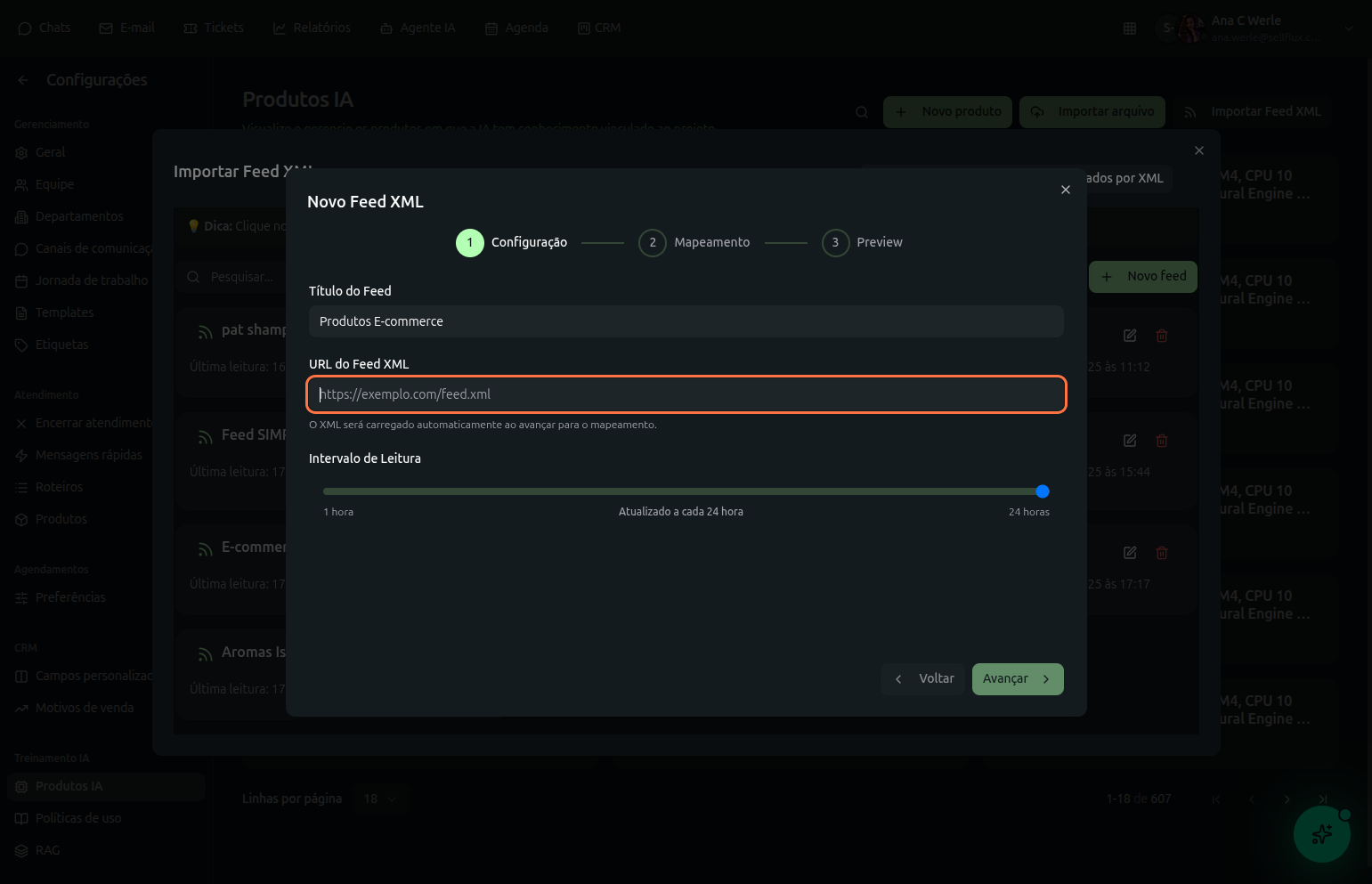
Task: Click the Título do Feed input
Action: click(686, 321)
